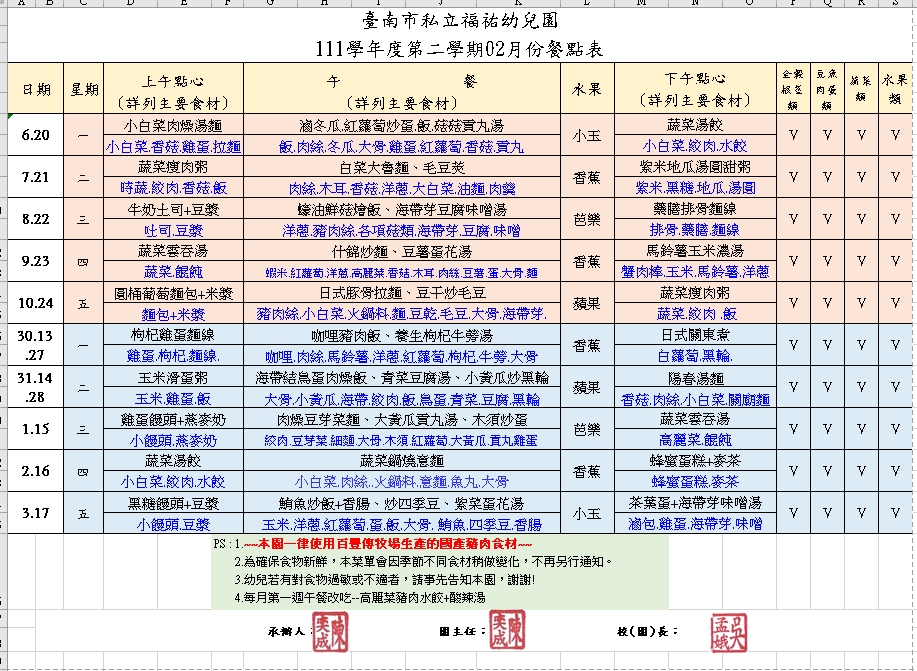Select the "水果類" header cell
Image resolution: width=917 pixels, height=671 pixels.
point(895,88)
